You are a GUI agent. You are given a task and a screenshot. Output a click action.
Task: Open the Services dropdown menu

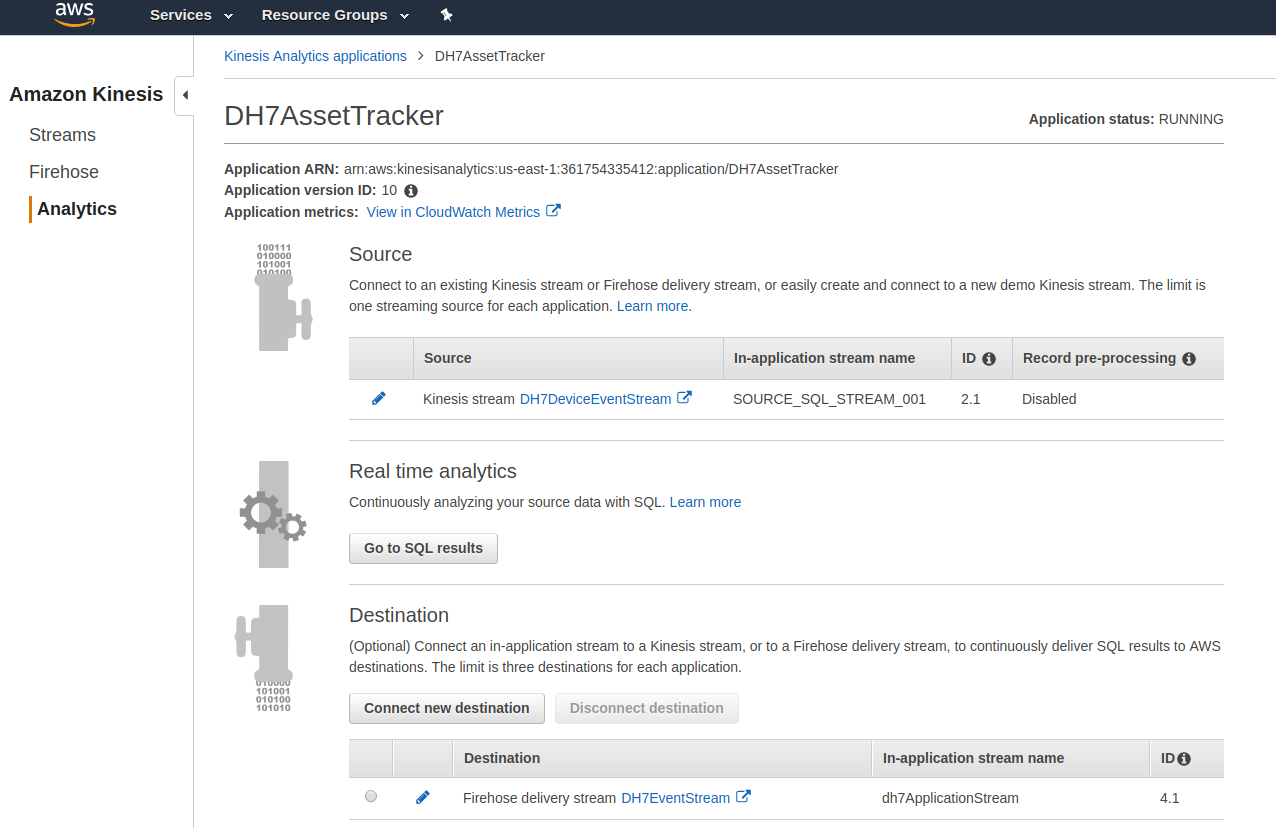[x=192, y=15]
